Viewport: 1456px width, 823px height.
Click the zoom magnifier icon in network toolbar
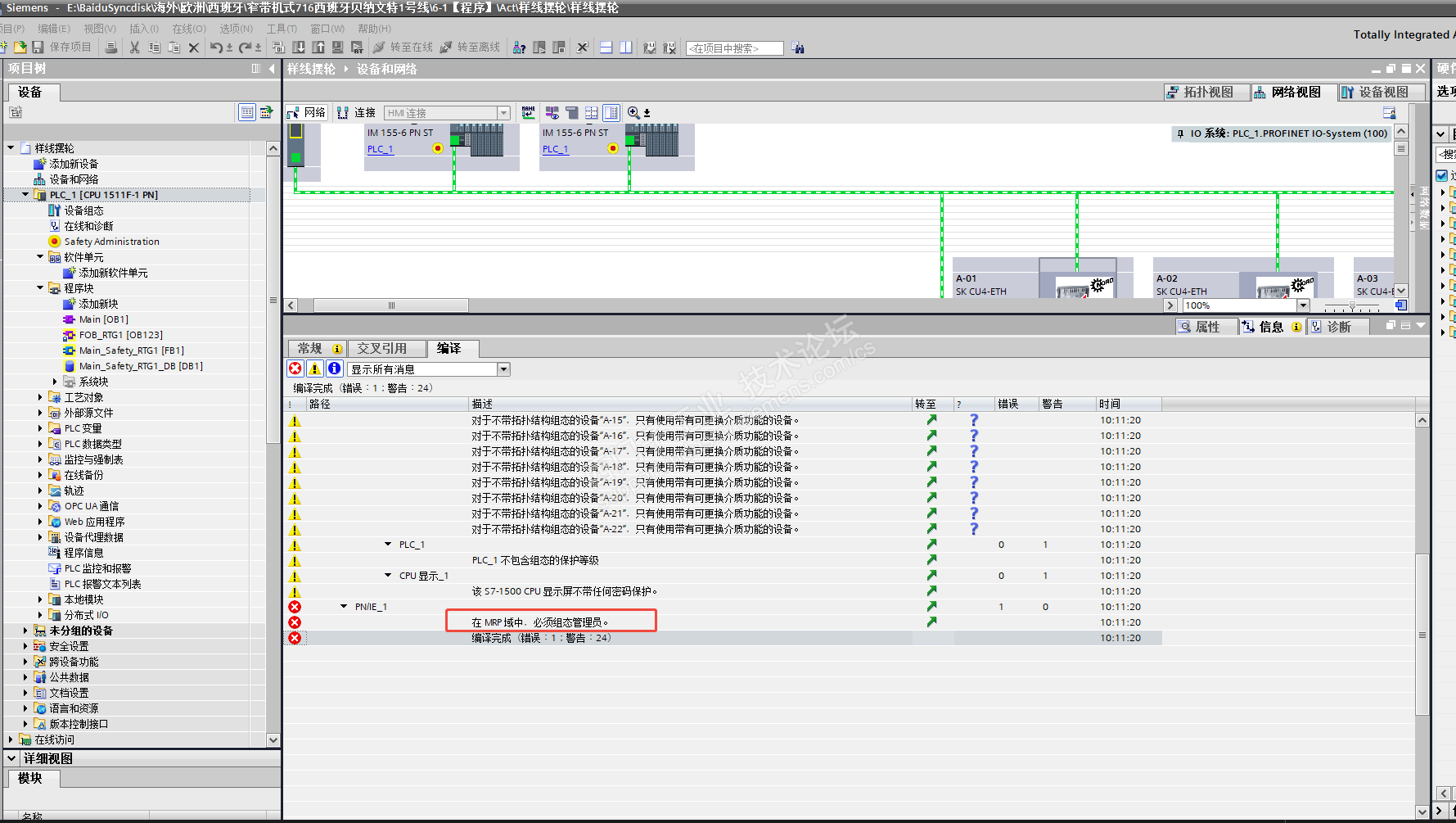click(633, 113)
